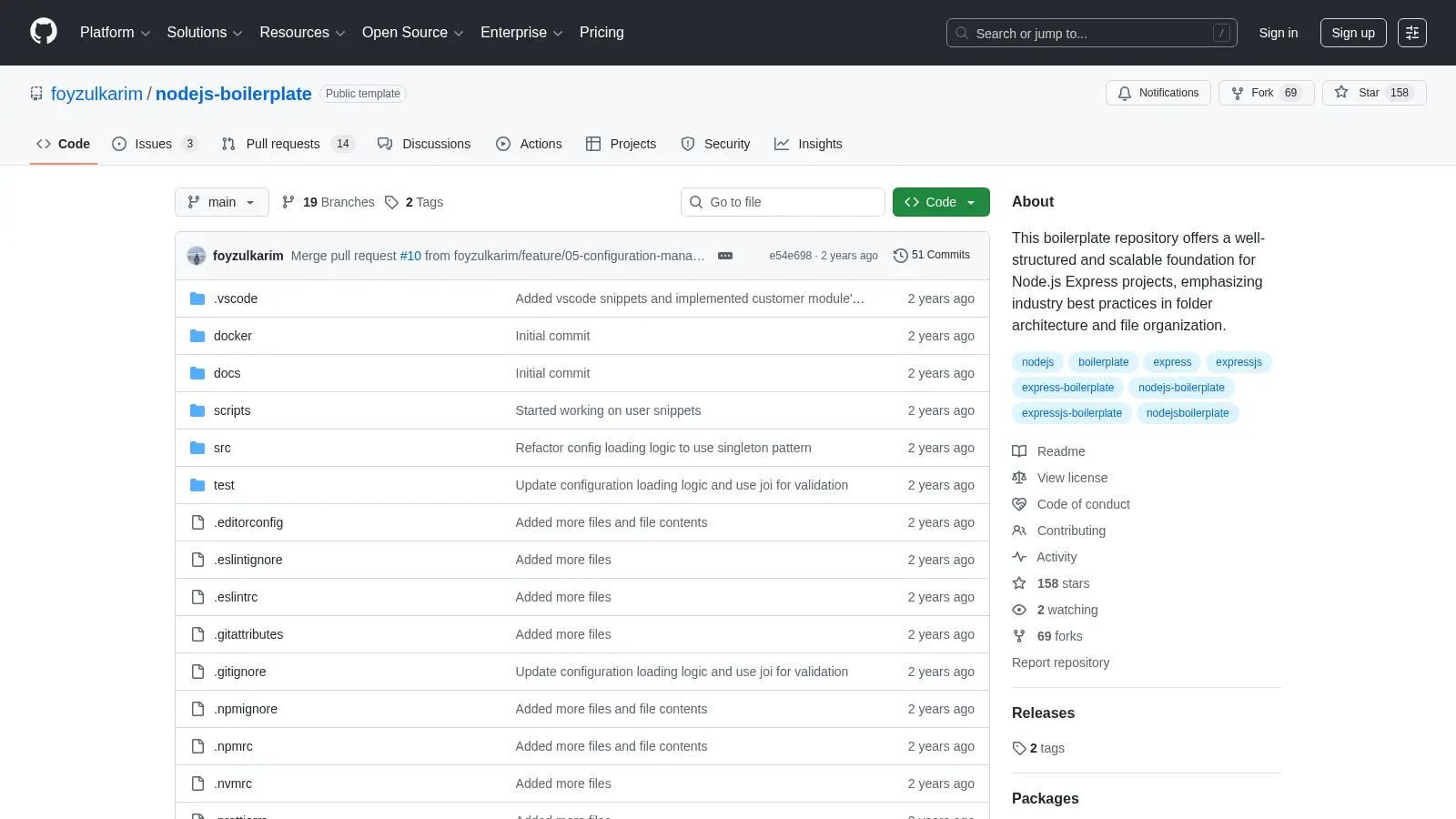Click the eye icon next to 2 watching

[1019, 610]
